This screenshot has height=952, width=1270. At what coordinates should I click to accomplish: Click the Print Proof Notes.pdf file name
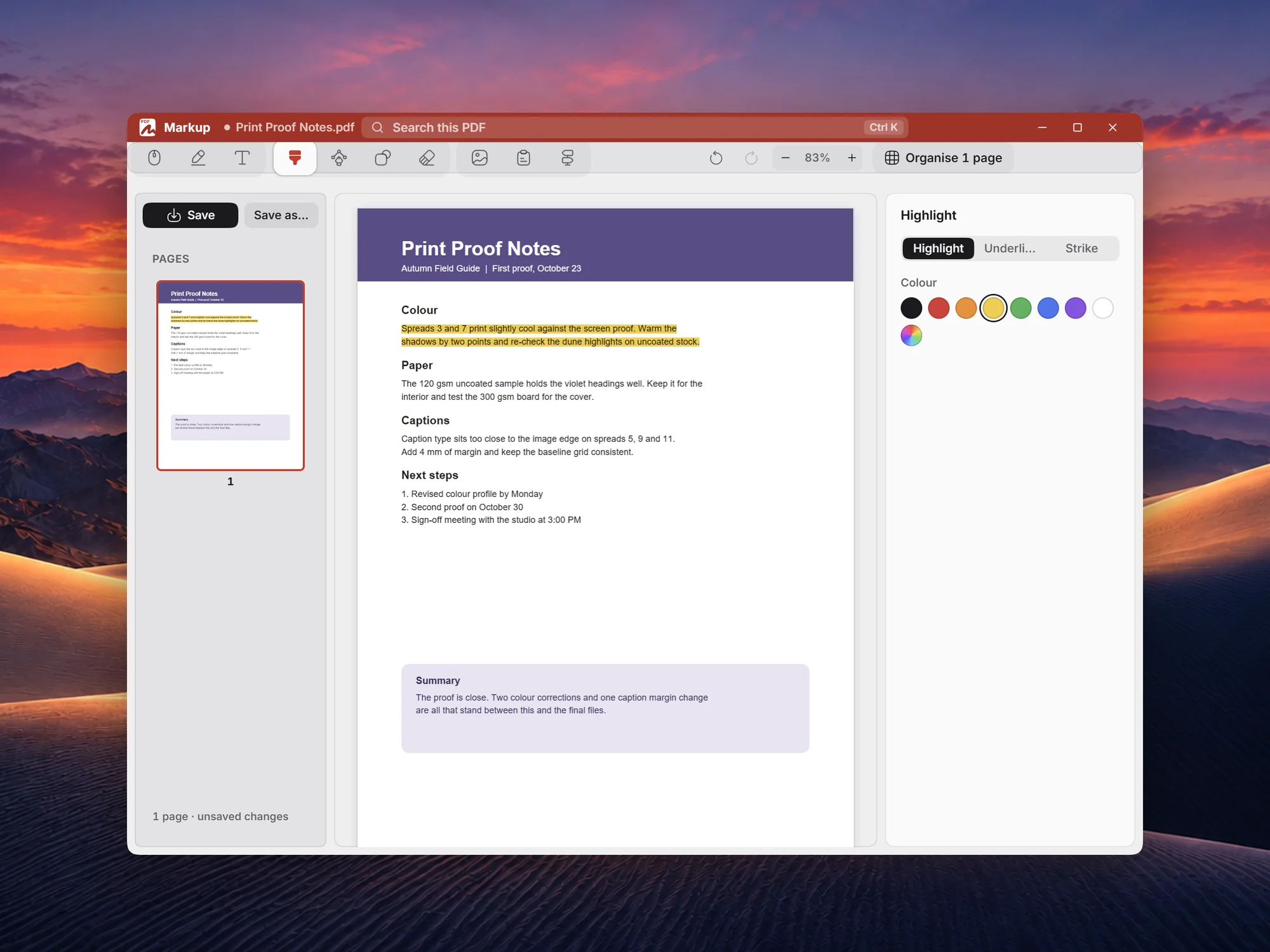[295, 128]
